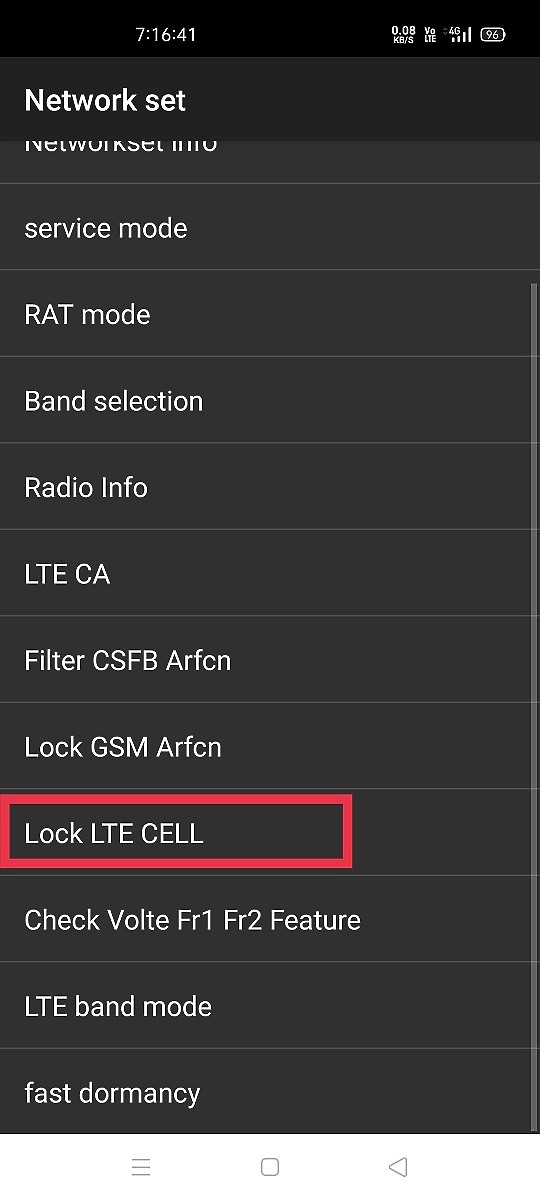
Task: Open Radio Info entry
Action: [270, 486]
